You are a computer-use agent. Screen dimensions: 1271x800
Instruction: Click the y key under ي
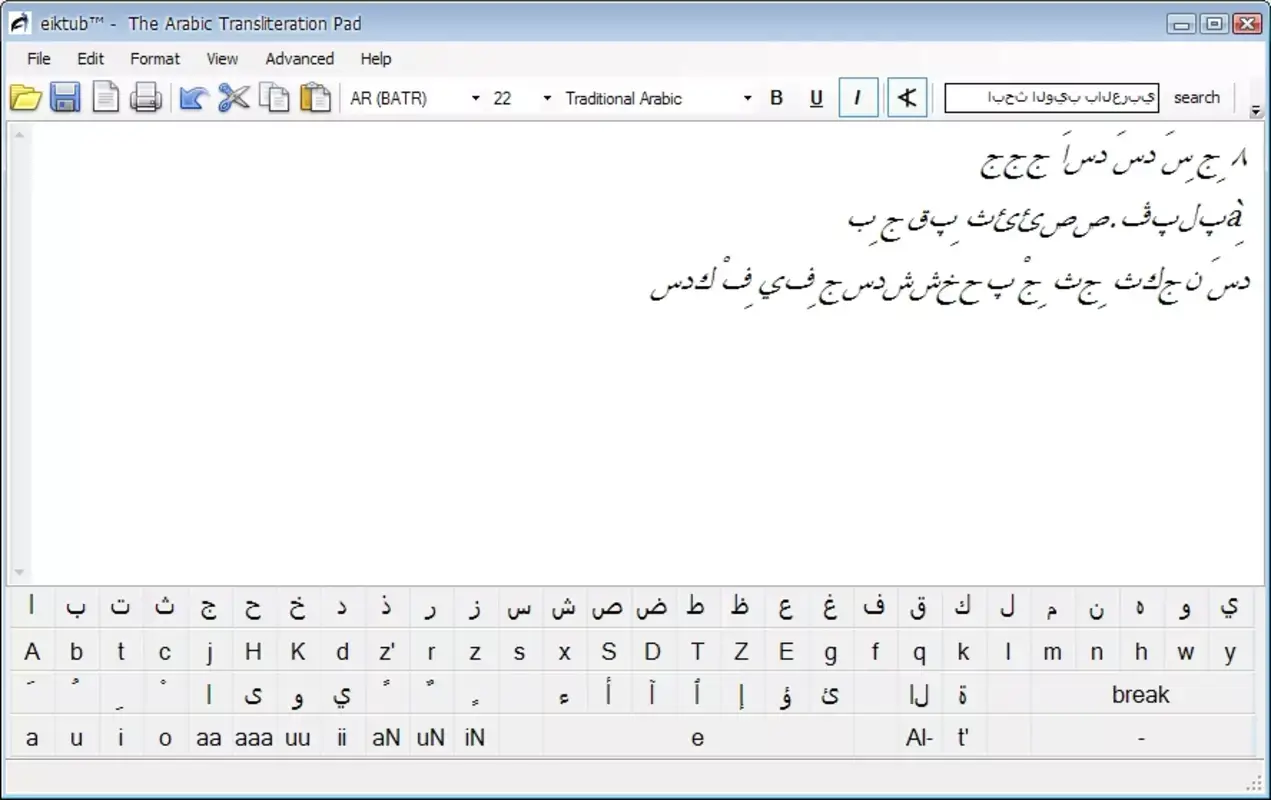tap(1230, 653)
